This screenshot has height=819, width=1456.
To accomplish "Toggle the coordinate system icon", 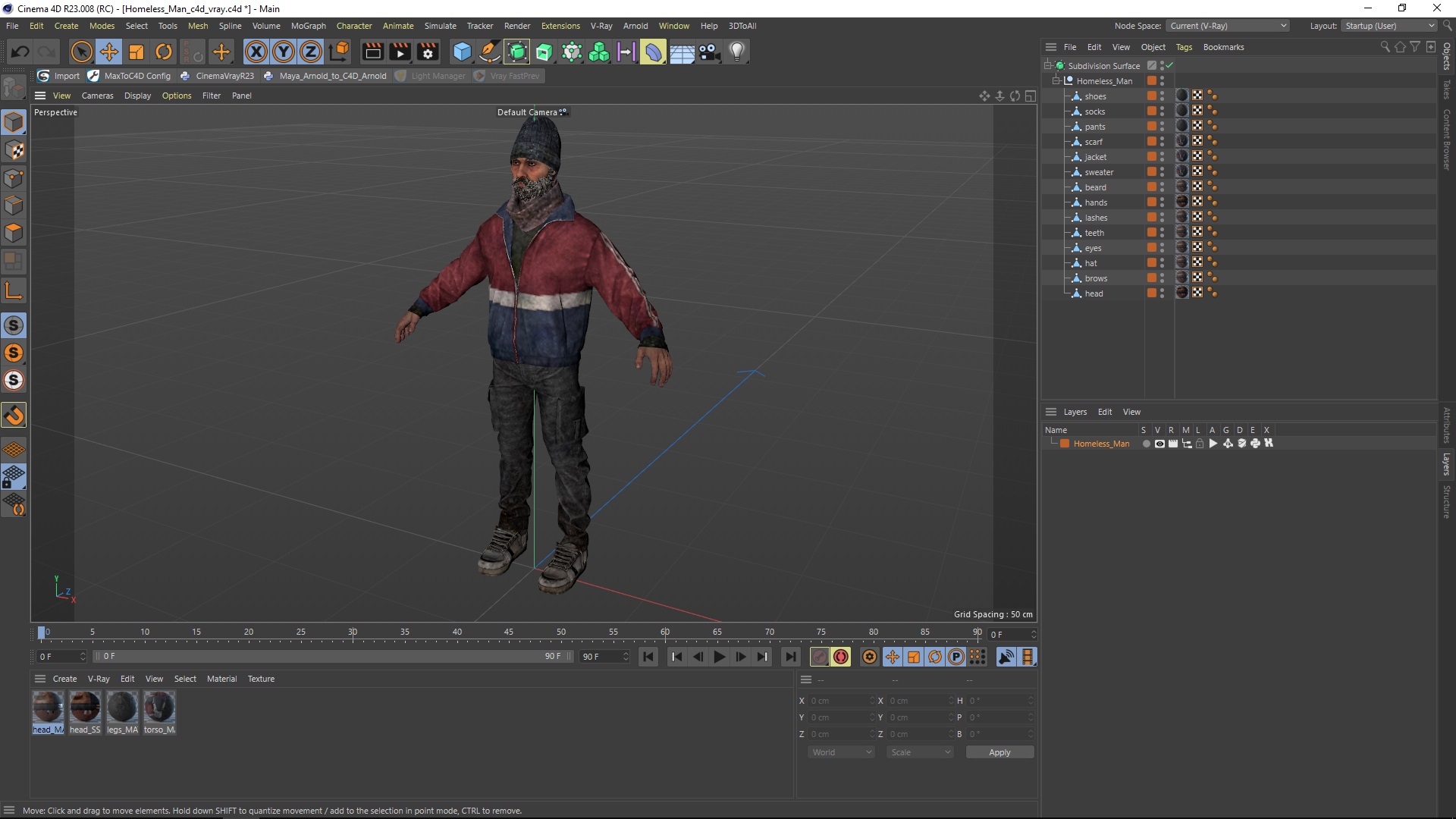I will point(340,52).
